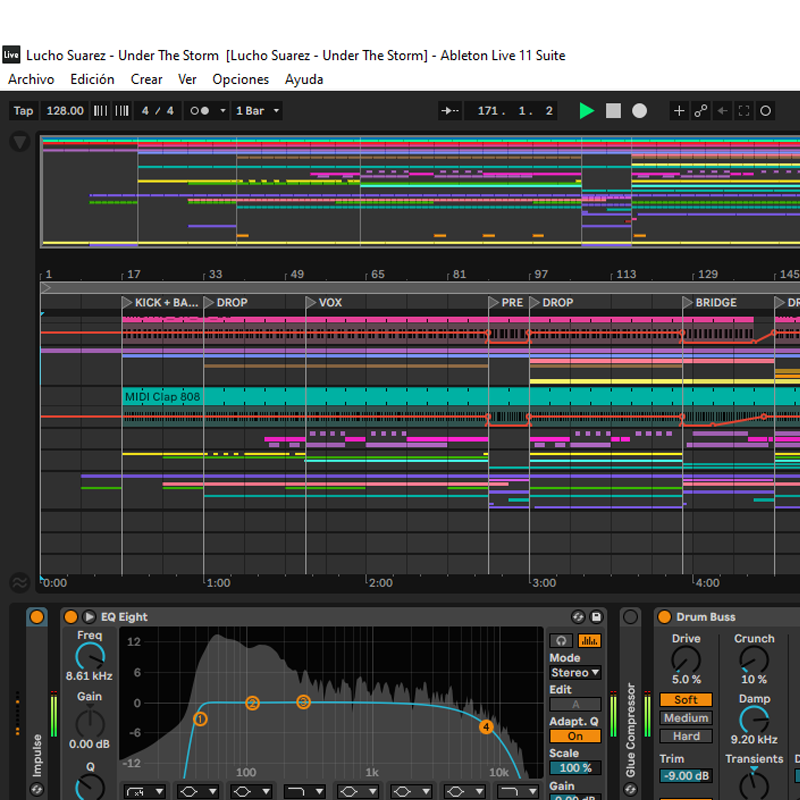Toggle the EQ Eight spectrum analyzer button
This screenshot has height=800, width=800.
pyautogui.click(x=589, y=640)
